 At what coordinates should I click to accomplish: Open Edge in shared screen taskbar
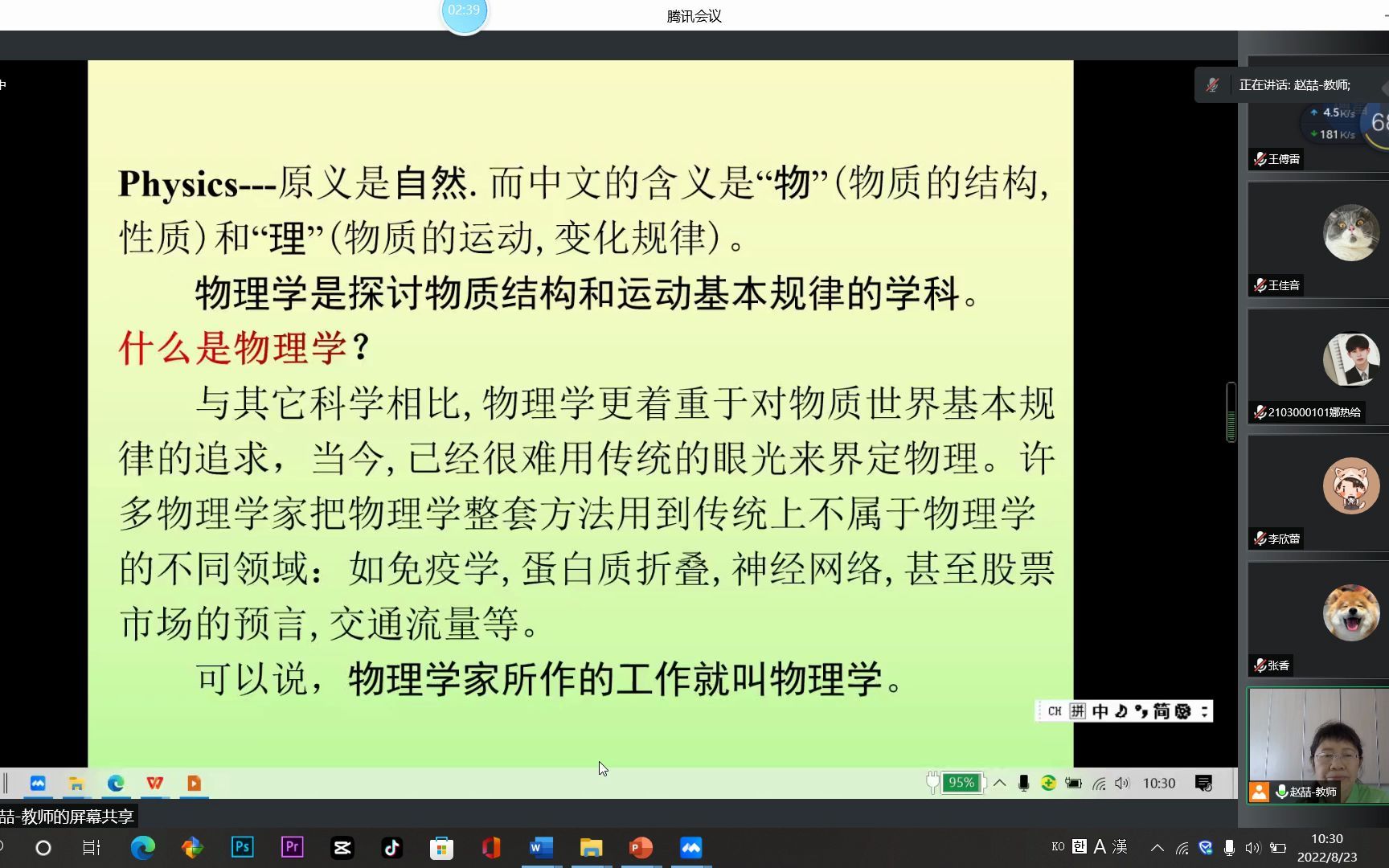point(116,783)
